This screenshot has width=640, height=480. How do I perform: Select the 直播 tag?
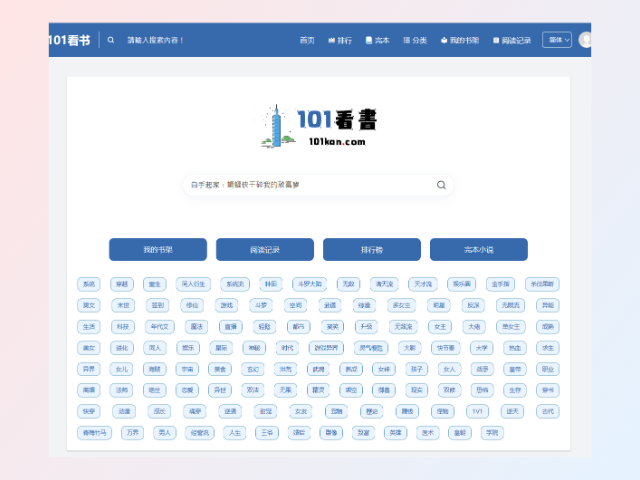(x=231, y=327)
